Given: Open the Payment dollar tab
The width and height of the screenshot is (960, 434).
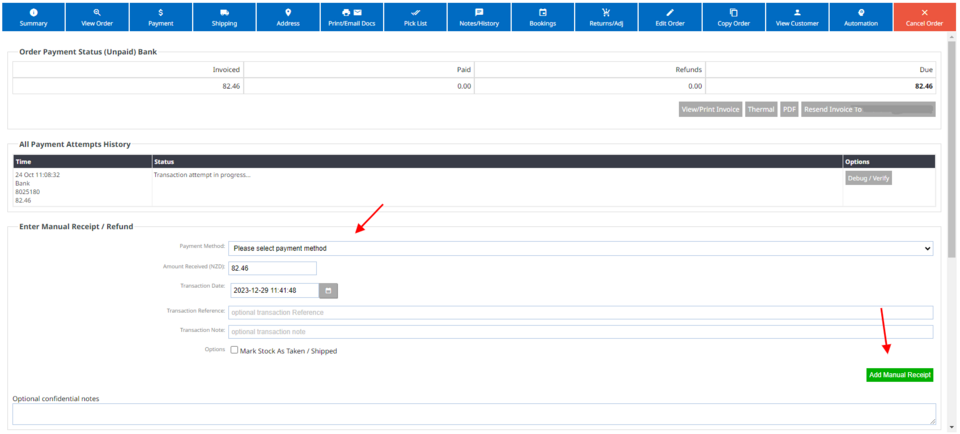Looking at the screenshot, I should click(160, 16).
